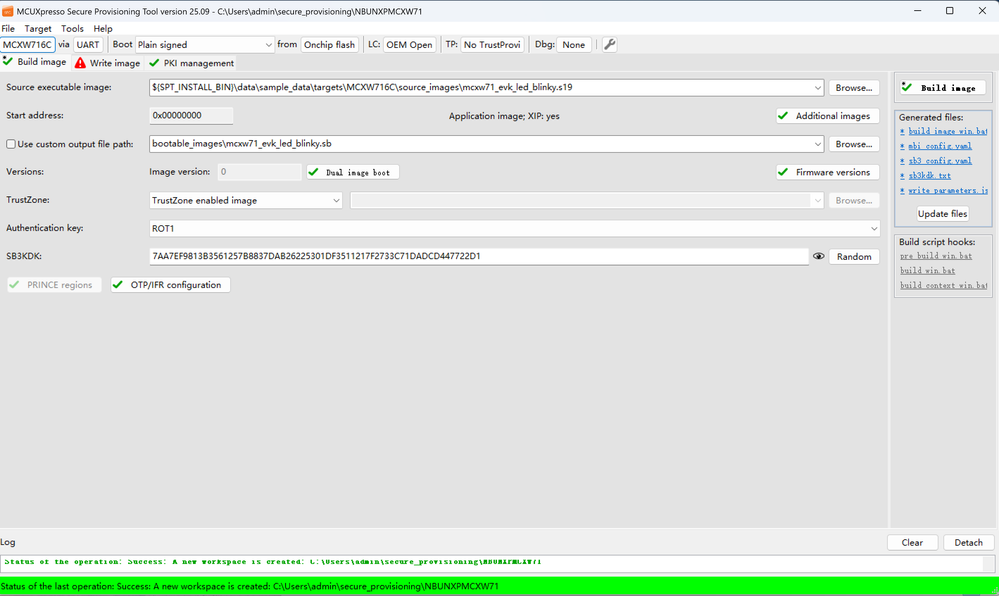Open the Target menu
This screenshot has width=999, height=596.
(x=38, y=29)
